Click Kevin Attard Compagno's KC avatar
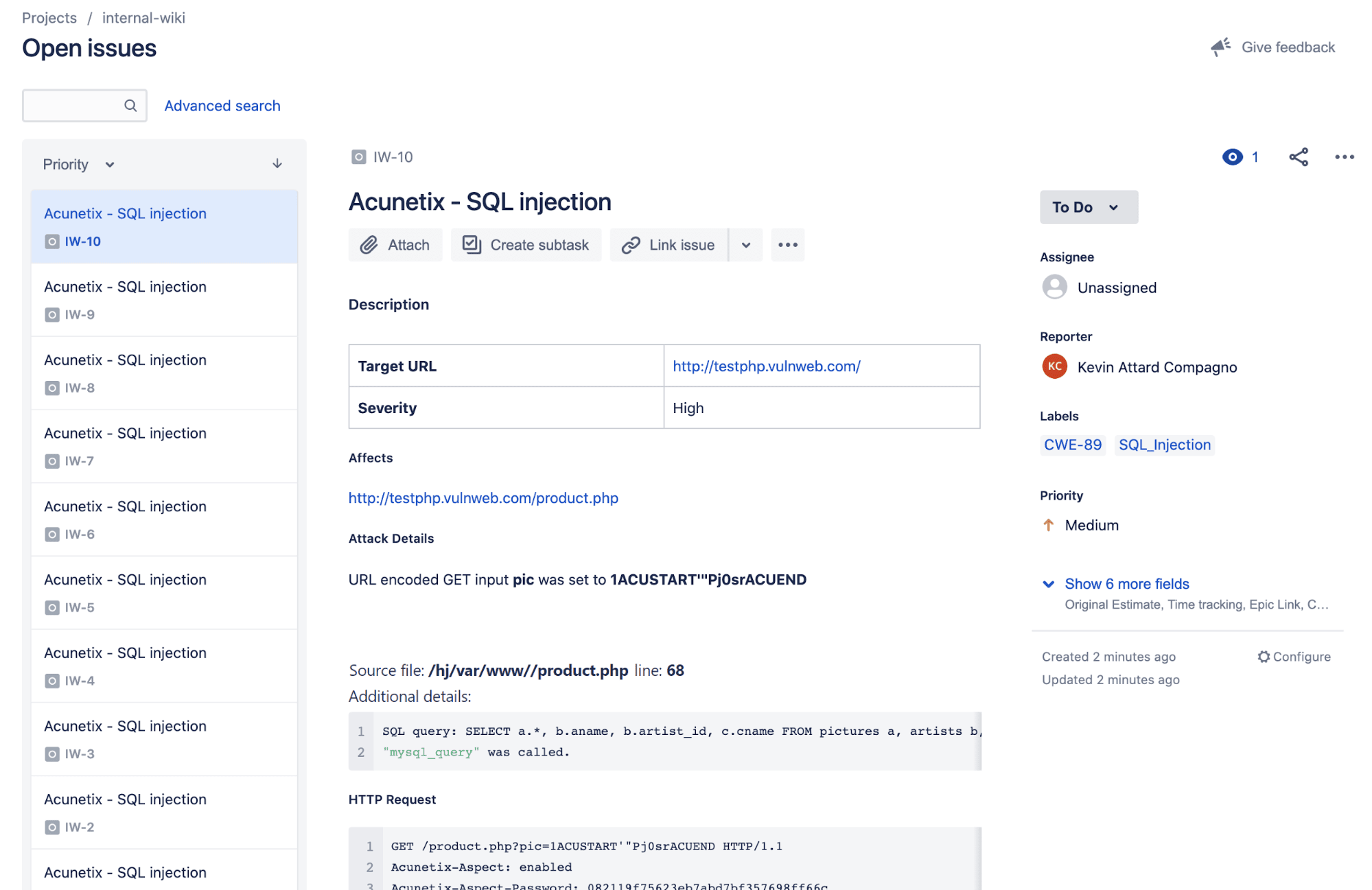Image resolution: width=1372 pixels, height=890 pixels. [x=1055, y=367]
